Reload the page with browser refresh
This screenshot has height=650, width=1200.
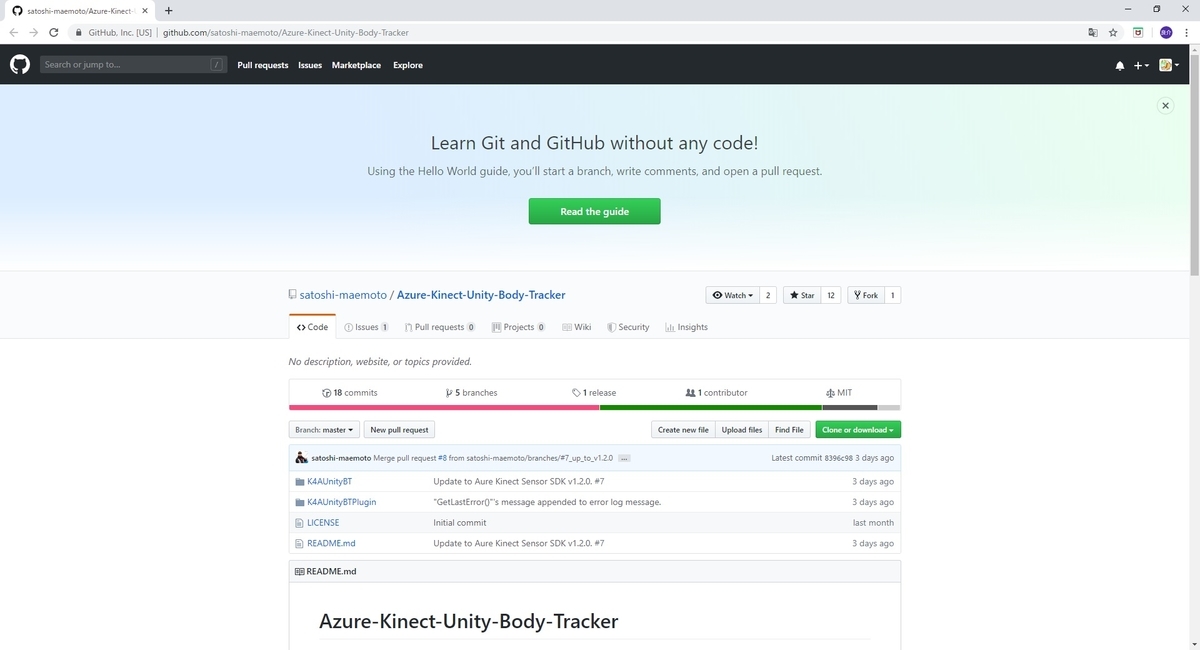(x=53, y=32)
